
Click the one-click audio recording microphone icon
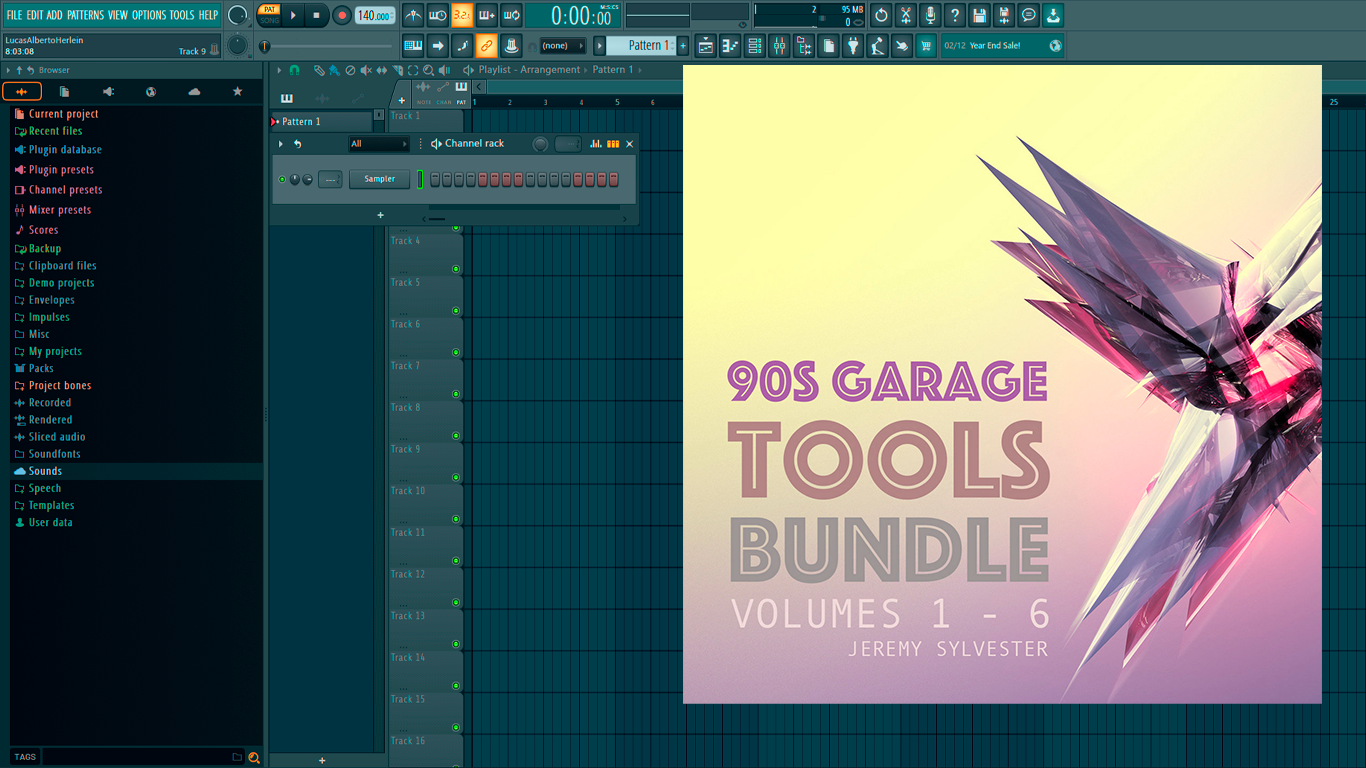(x=930, y=15)
